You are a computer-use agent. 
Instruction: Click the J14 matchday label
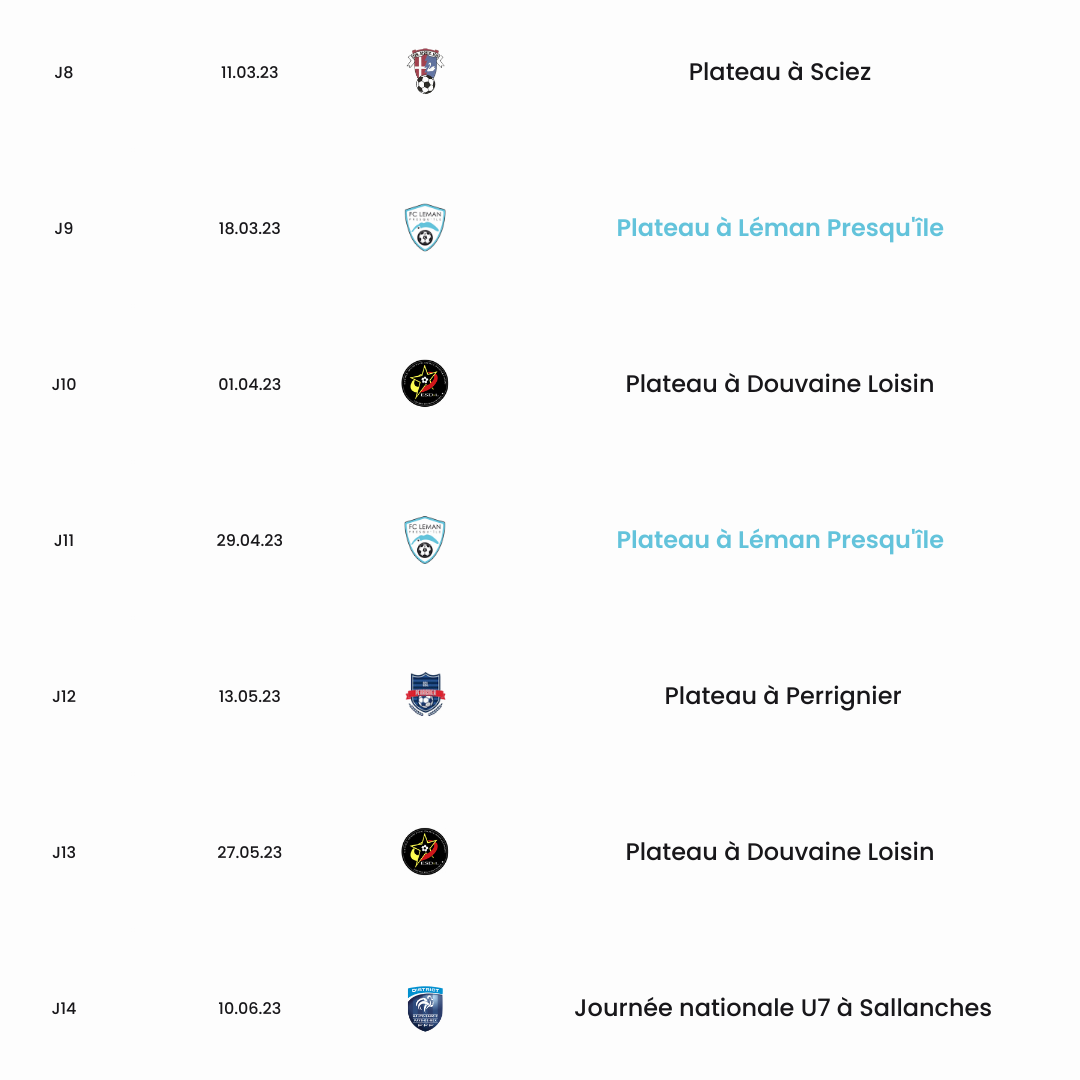point(64,1008)
